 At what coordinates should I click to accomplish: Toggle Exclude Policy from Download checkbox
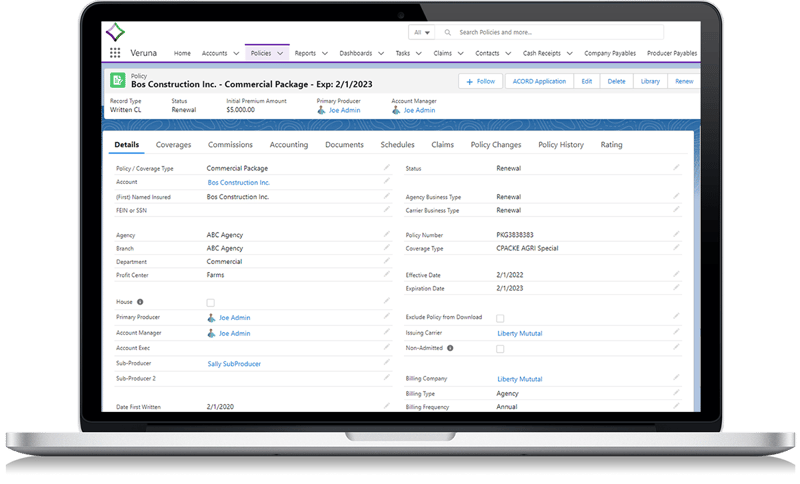[500, 318]
